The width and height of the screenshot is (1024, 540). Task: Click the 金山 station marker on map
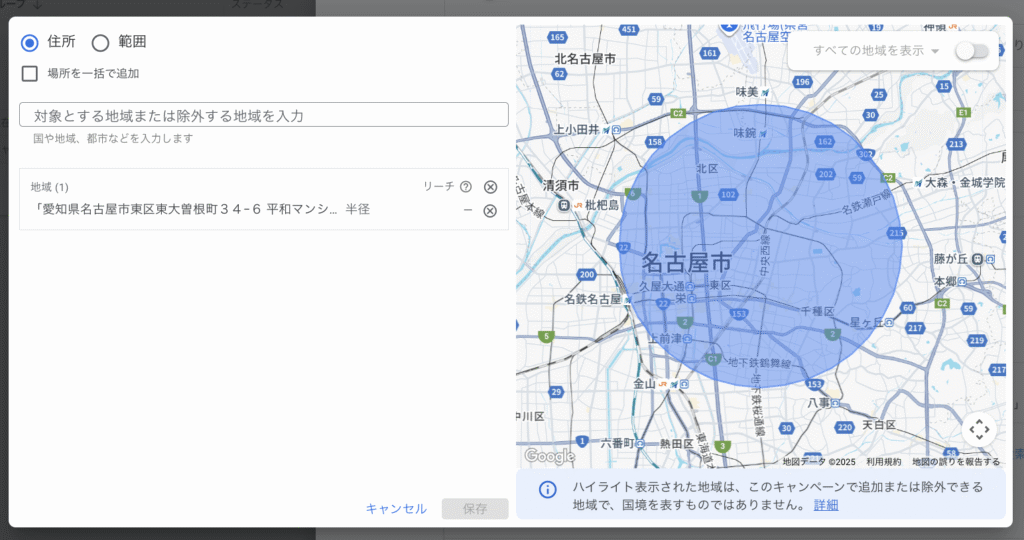click(x=675, y=383)
